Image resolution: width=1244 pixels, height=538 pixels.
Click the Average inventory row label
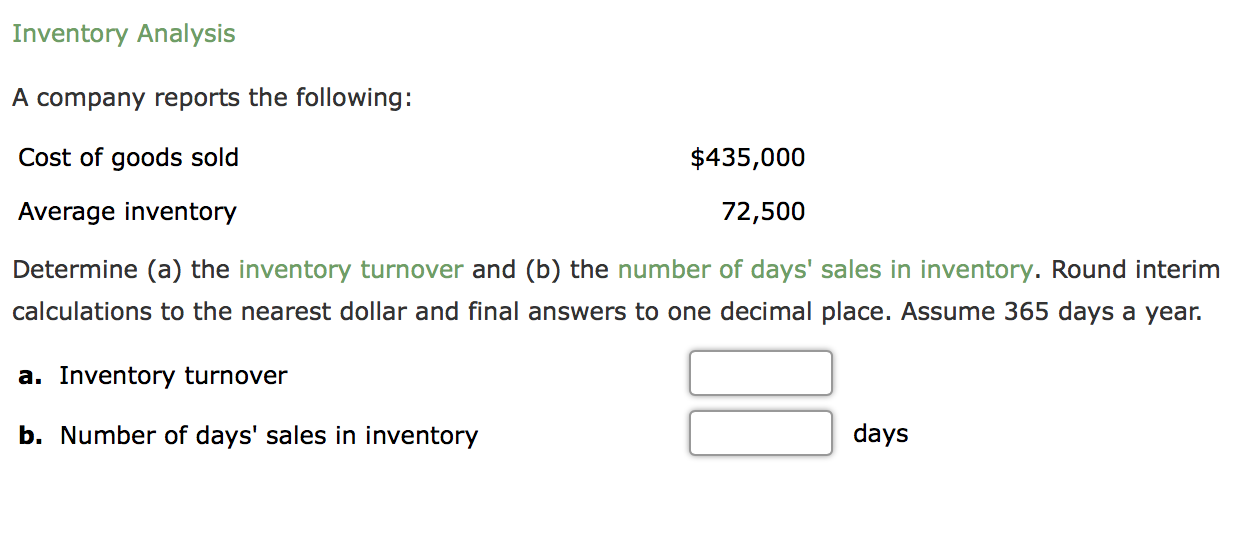pyautogui.click(x=127, y=212)
